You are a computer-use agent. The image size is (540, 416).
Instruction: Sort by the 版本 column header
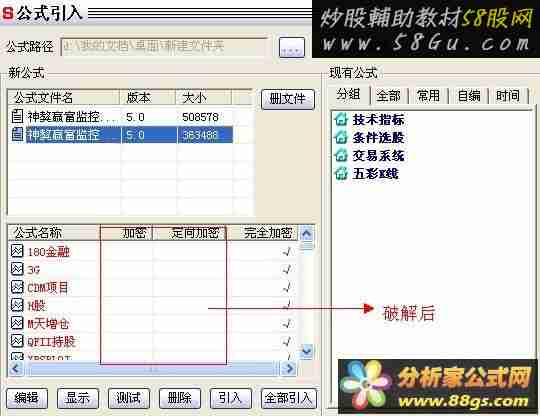147,97
